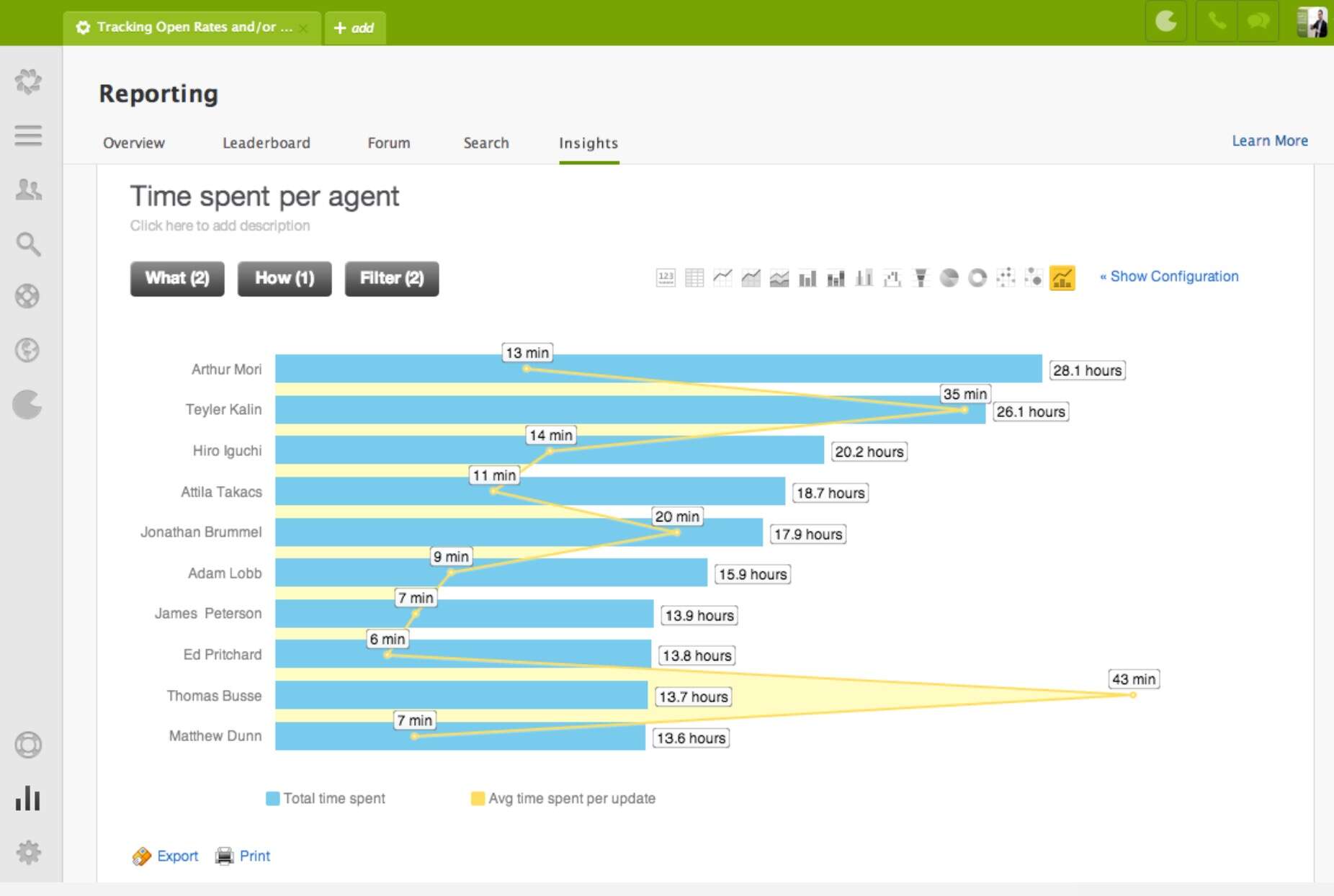
Task: Switch to the Leaderboard tab
Action: point(267,143)
